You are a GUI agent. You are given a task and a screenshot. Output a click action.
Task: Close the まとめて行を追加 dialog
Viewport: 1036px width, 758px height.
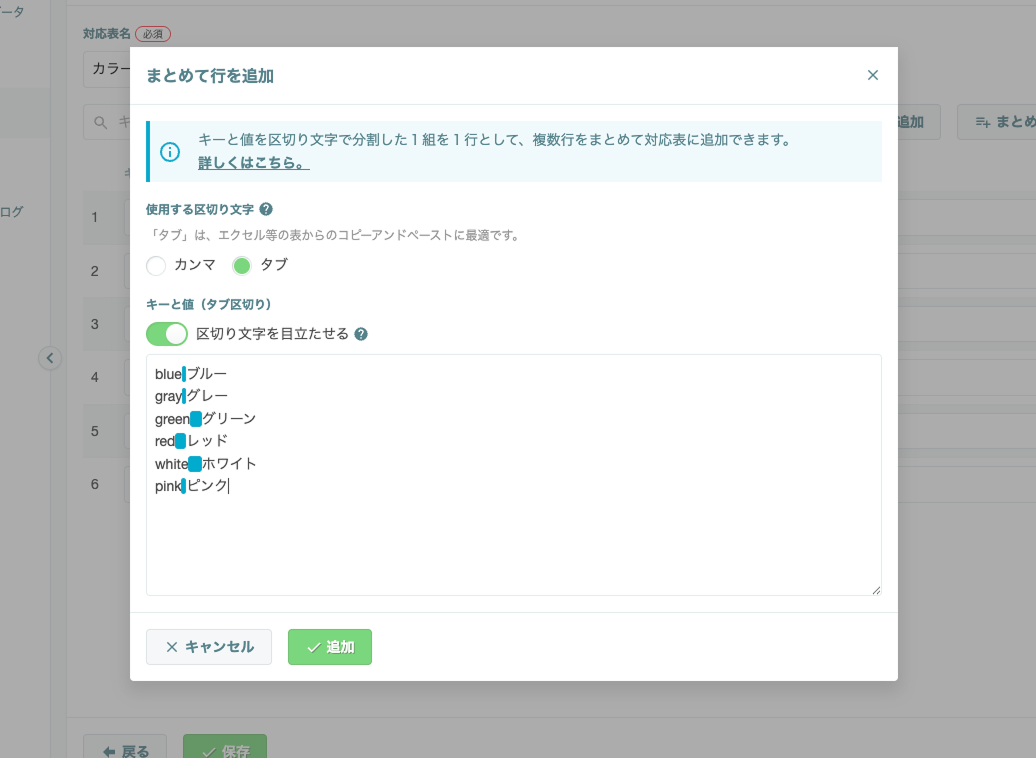pos(872,75)
